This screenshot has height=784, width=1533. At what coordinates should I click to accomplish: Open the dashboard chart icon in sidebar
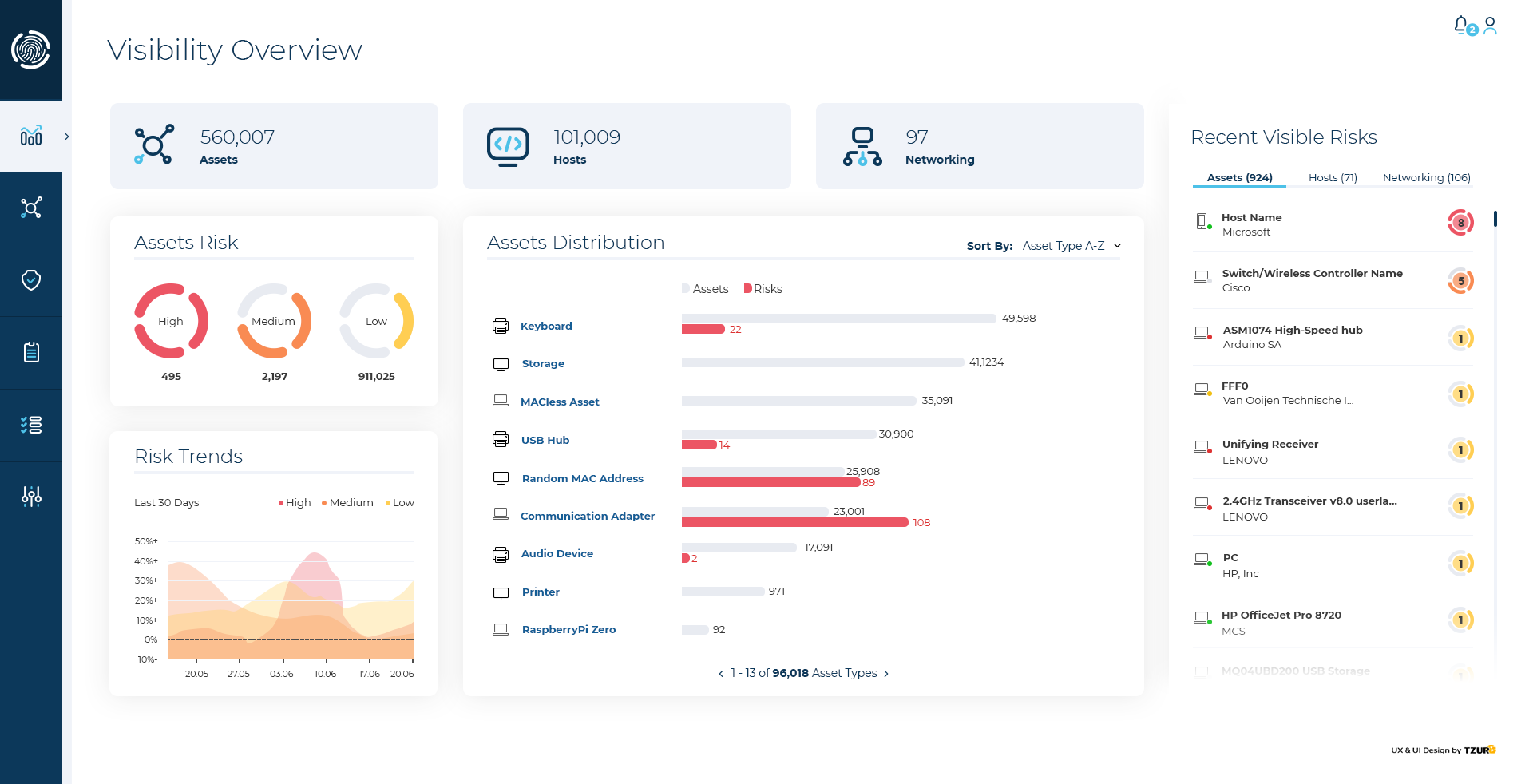tap(31, 136)
